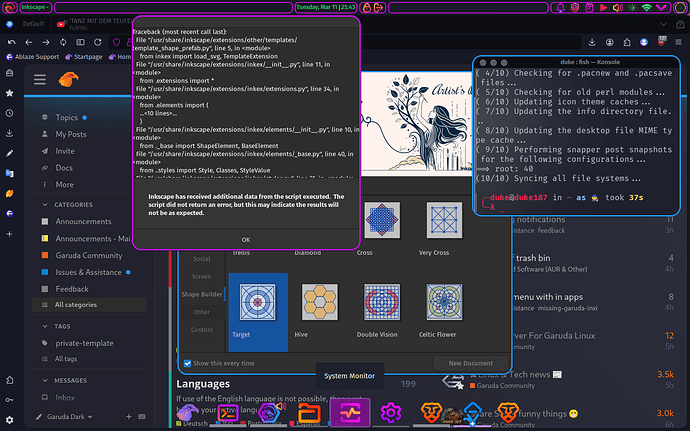Viewport: 690px width, 431px height.
Task: Open the private-template tag
Action: pos(84,343)
